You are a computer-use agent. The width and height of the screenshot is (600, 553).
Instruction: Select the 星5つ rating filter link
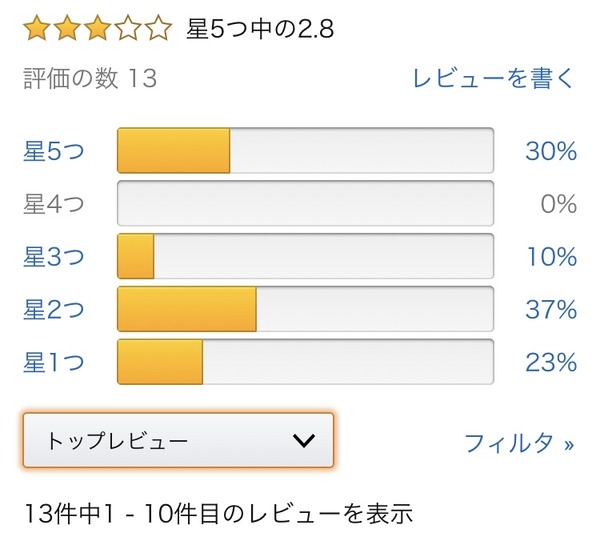[54, 151]
